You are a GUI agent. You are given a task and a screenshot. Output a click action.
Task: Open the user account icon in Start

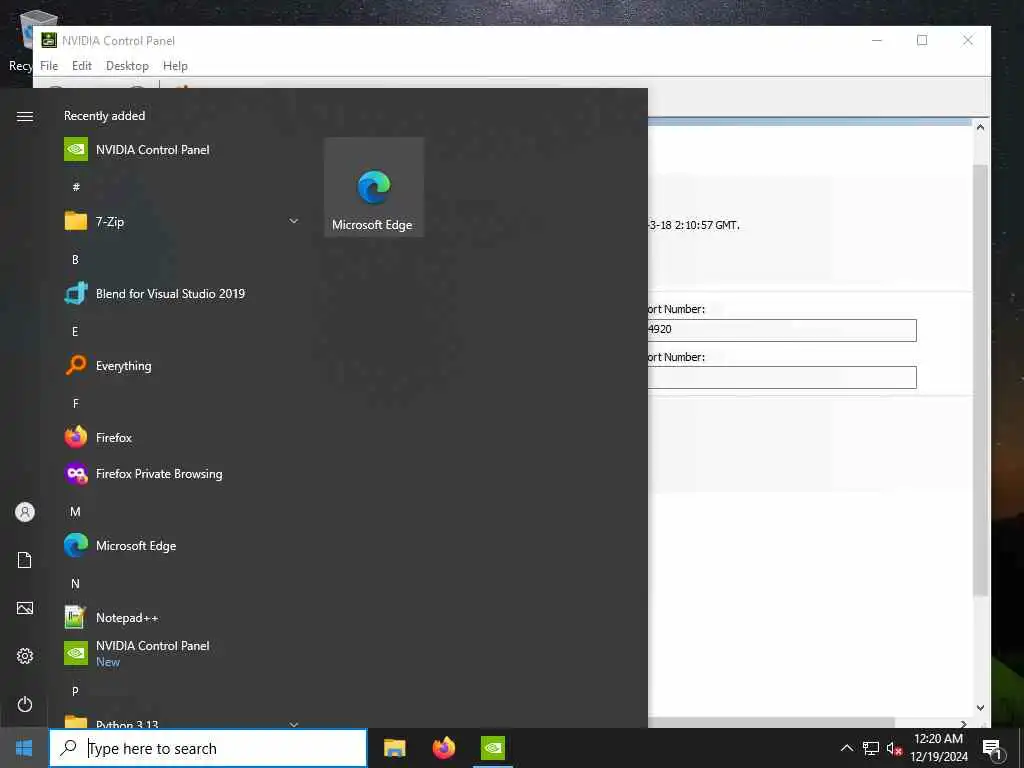click(x=25, y=512)
